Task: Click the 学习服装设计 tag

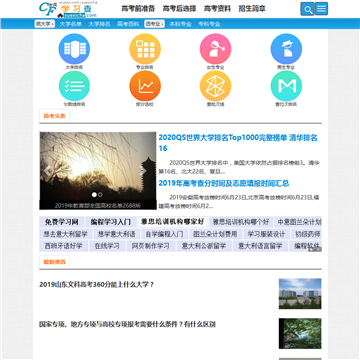Action: tap(267, 234)
